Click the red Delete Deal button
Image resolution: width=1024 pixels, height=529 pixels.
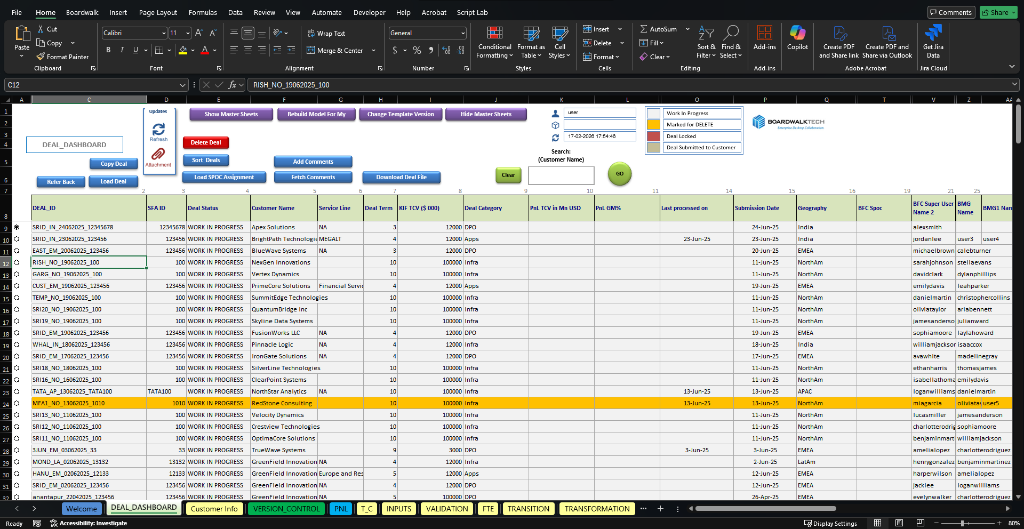point(206,142)
